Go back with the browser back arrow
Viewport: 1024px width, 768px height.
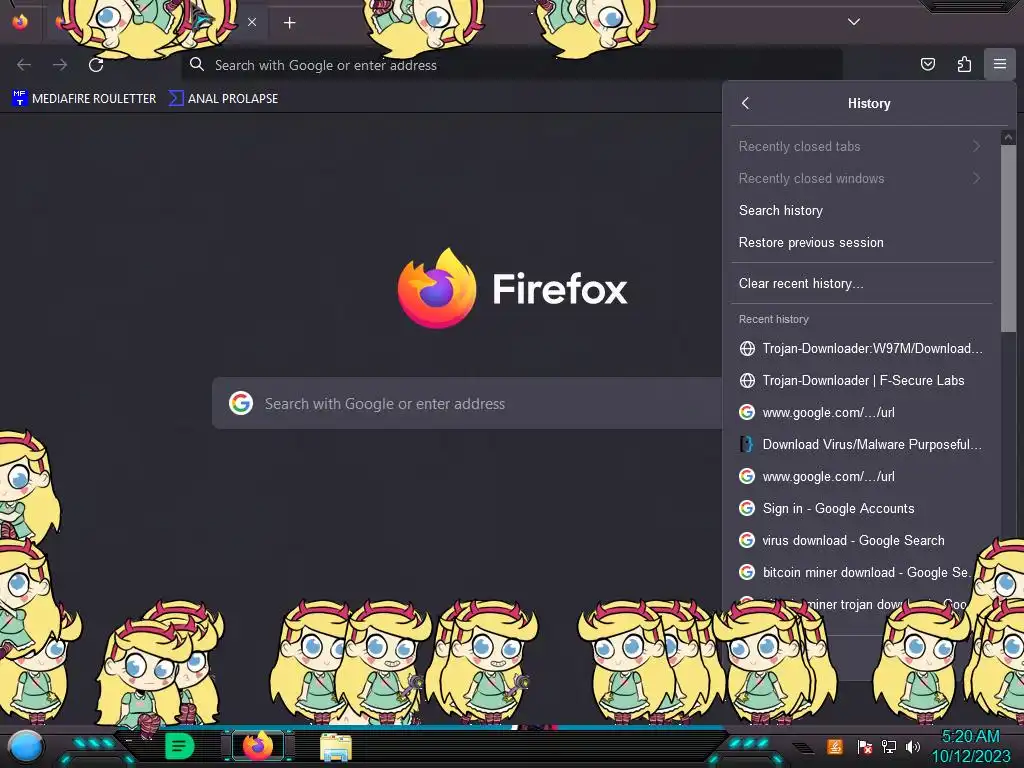click(24, 65)
